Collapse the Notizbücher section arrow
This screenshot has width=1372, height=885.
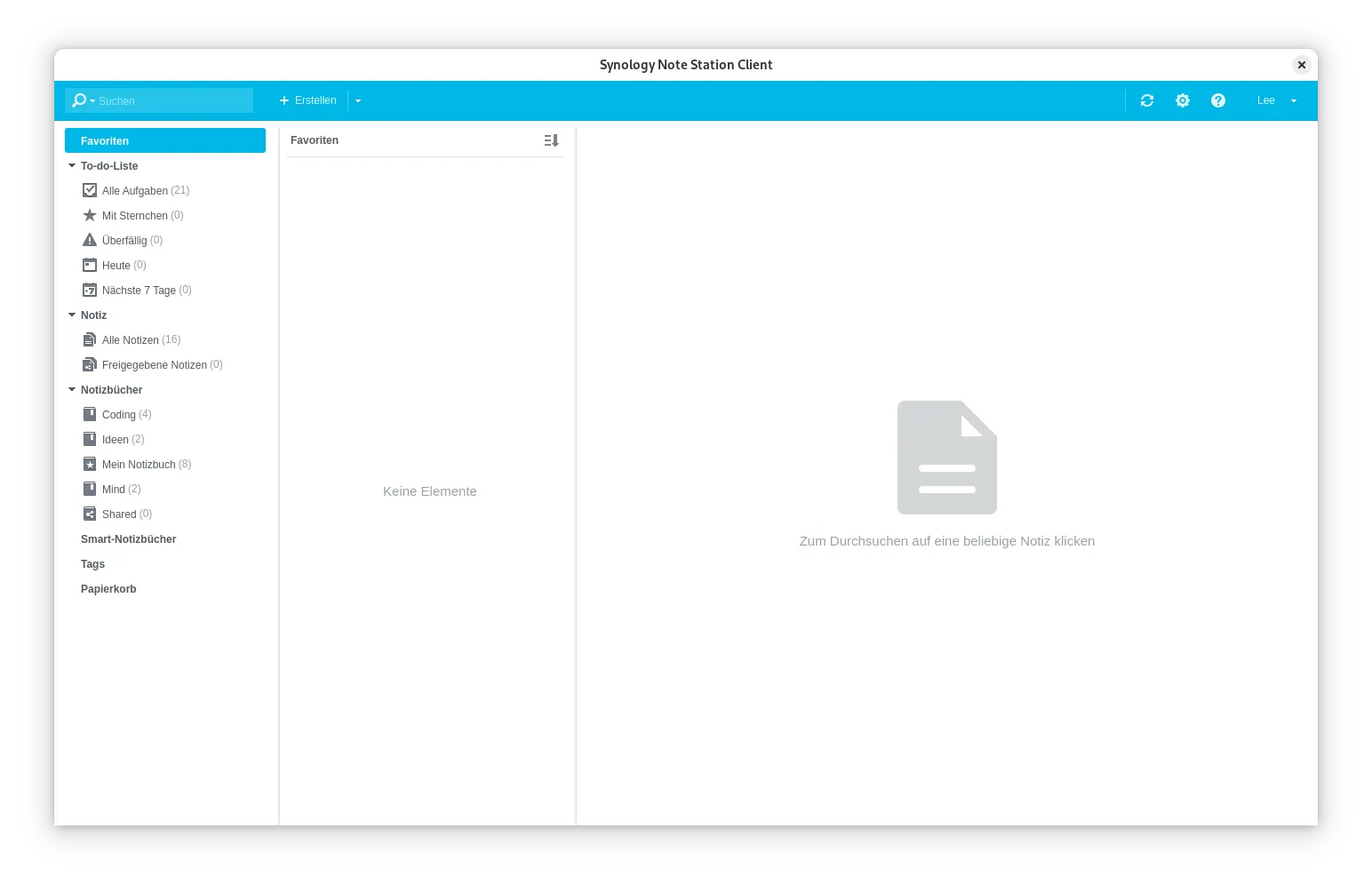tap(72, 389)
